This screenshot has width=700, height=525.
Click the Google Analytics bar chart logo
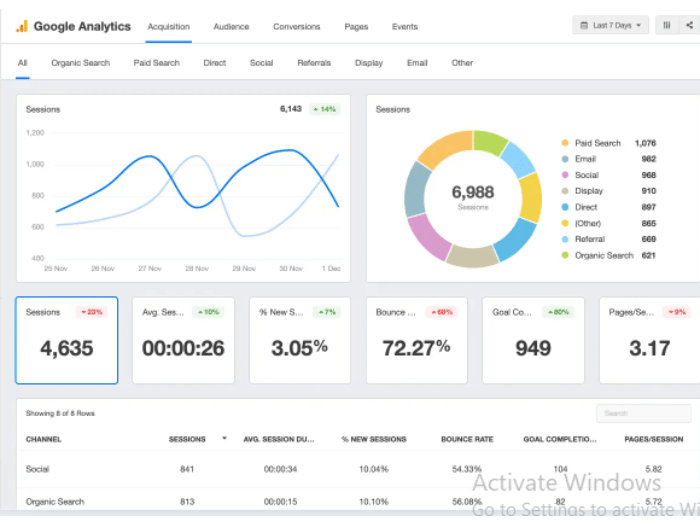(x=22, y=26)
